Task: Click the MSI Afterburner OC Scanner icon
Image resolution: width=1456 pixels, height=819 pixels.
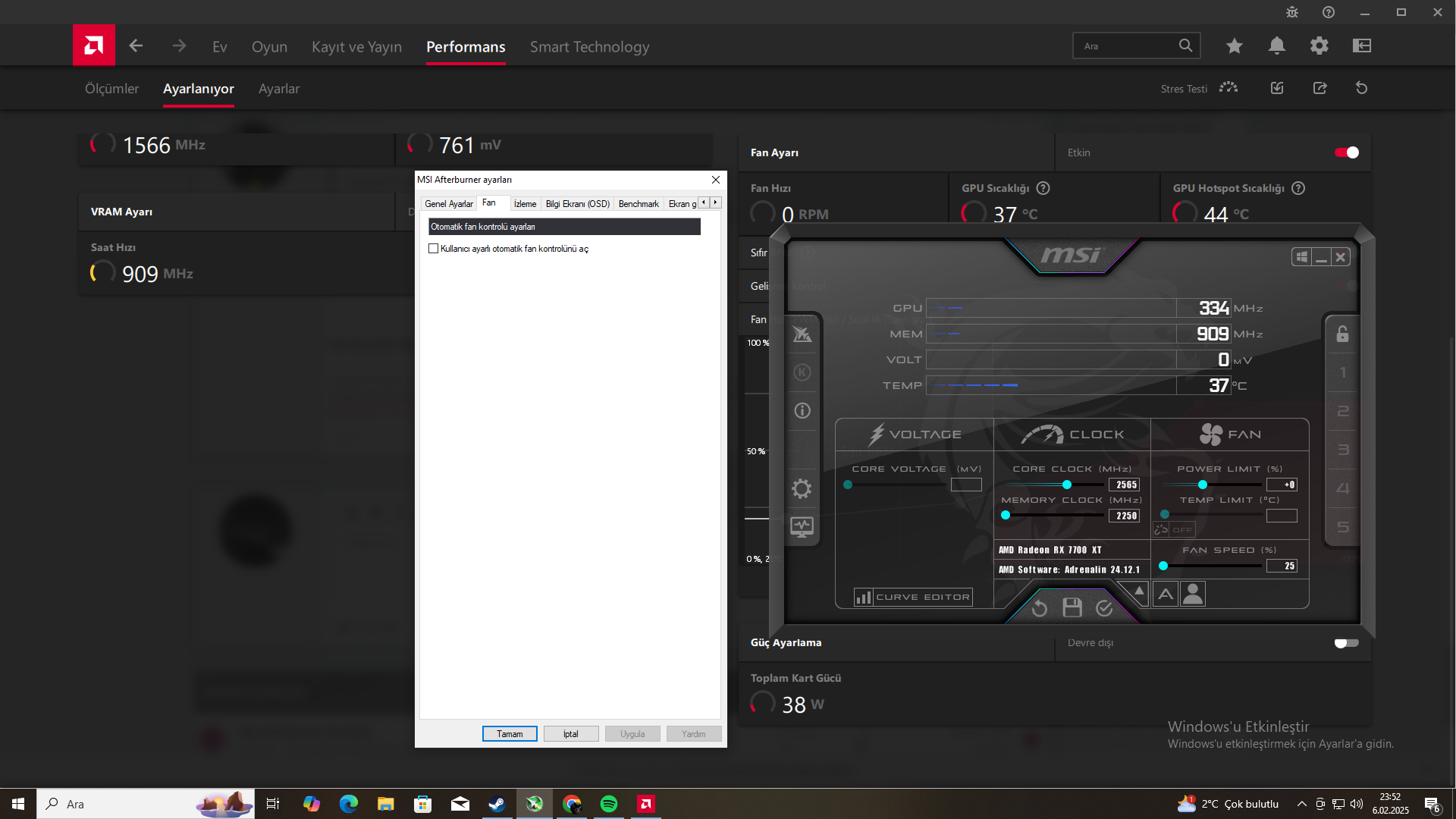Action: [802, 334]
